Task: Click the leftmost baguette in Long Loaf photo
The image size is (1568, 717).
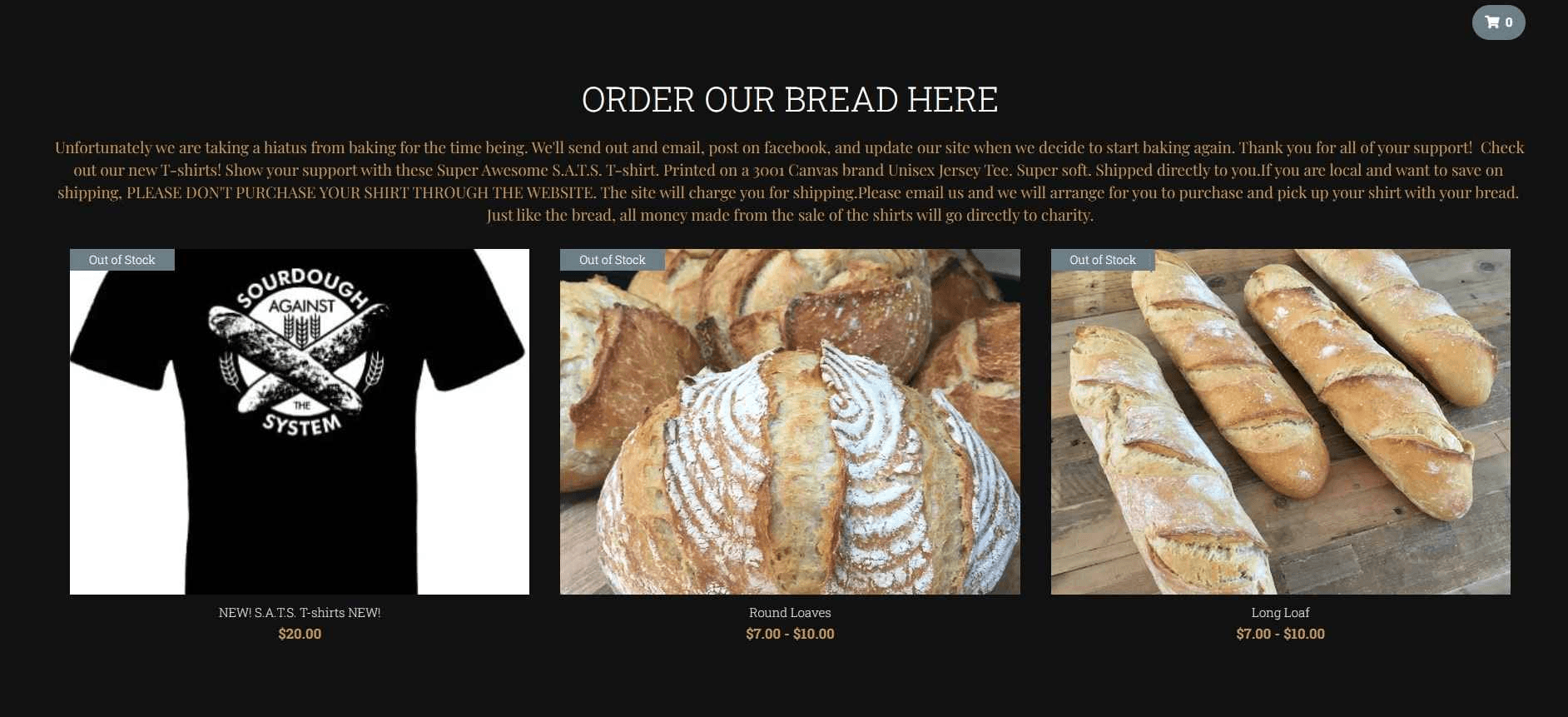Action: (x=1165, y=466)
